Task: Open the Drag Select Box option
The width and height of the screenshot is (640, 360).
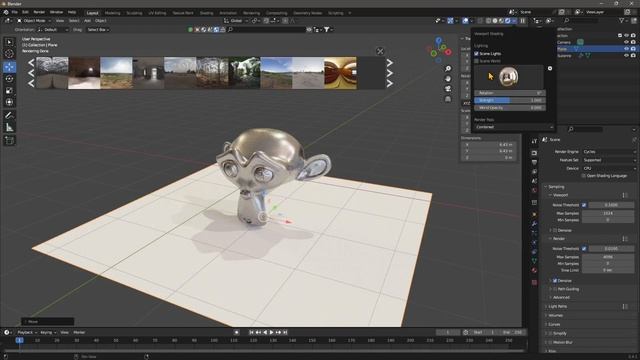Action: [98, 30]
